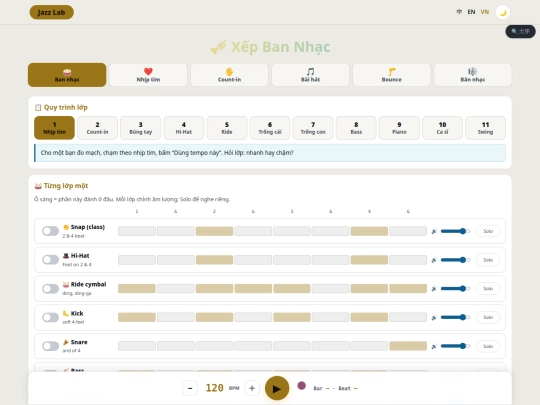Click the step instruction text box
540x405 pixels.
coord(270,153)
